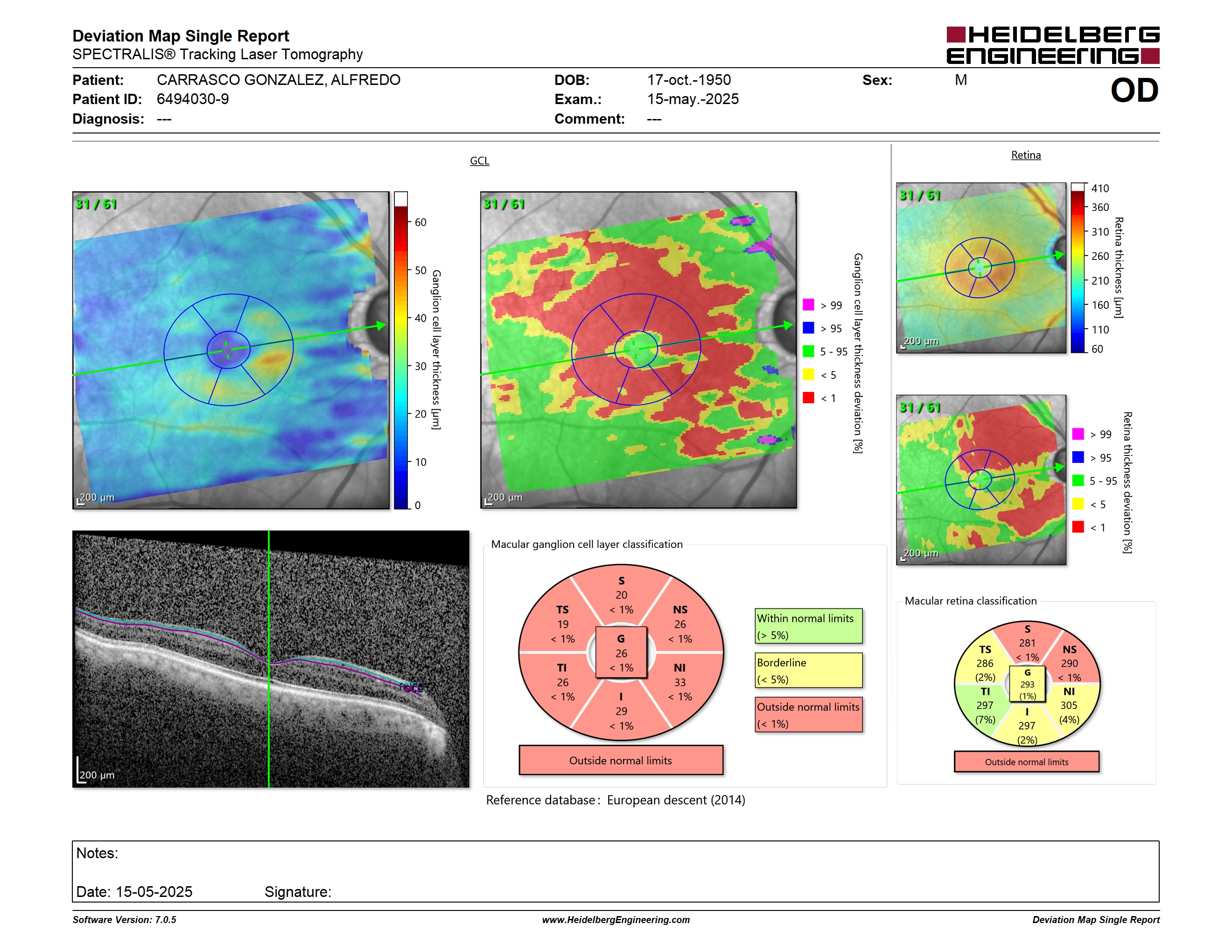Click the retina thickness color scale bar
Image resolution: width=1232 pixels, height=952 pixels.
pos(1078,268)
